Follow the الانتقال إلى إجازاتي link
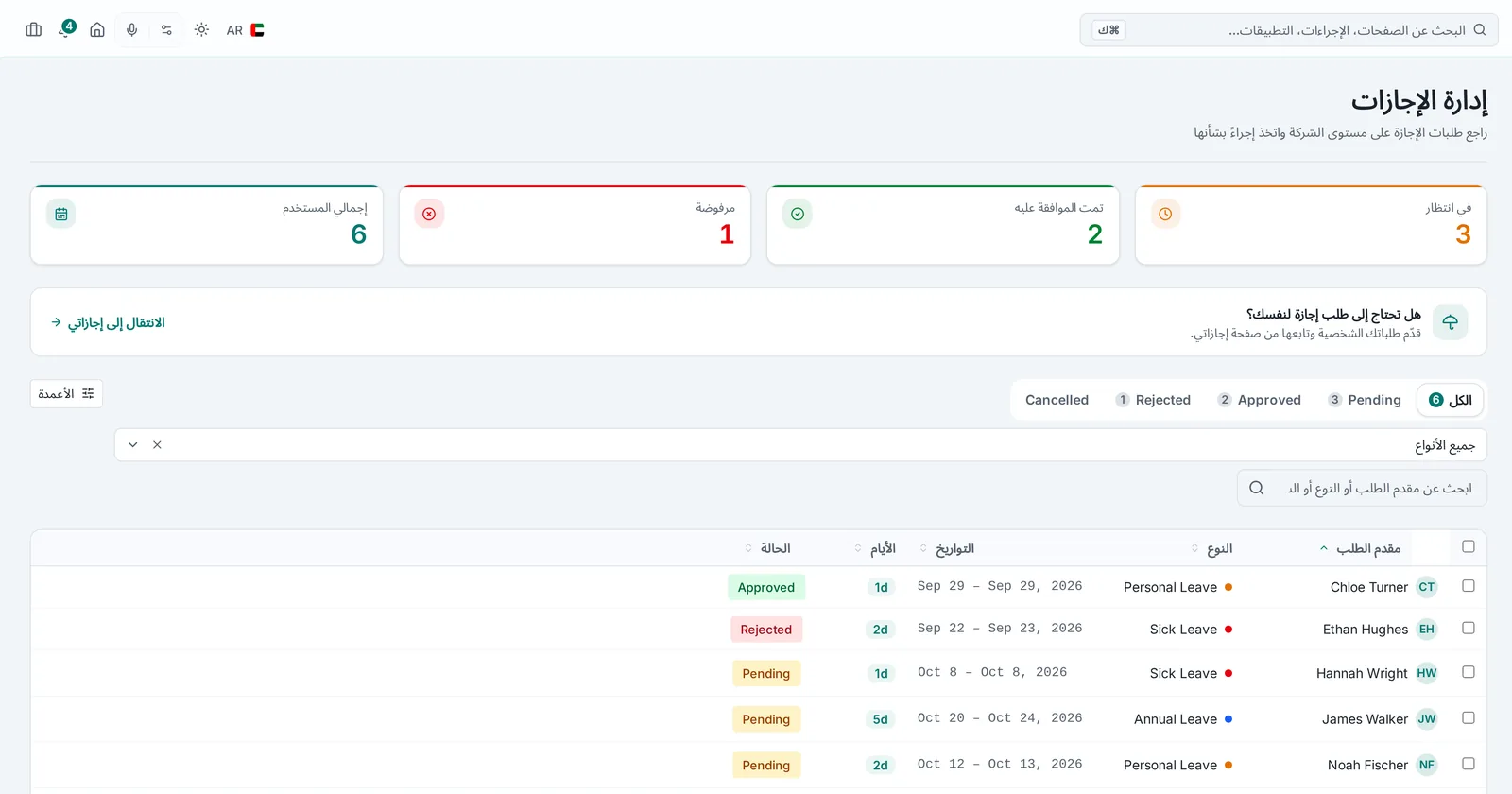1512x794 pixels. pos(108,322)
